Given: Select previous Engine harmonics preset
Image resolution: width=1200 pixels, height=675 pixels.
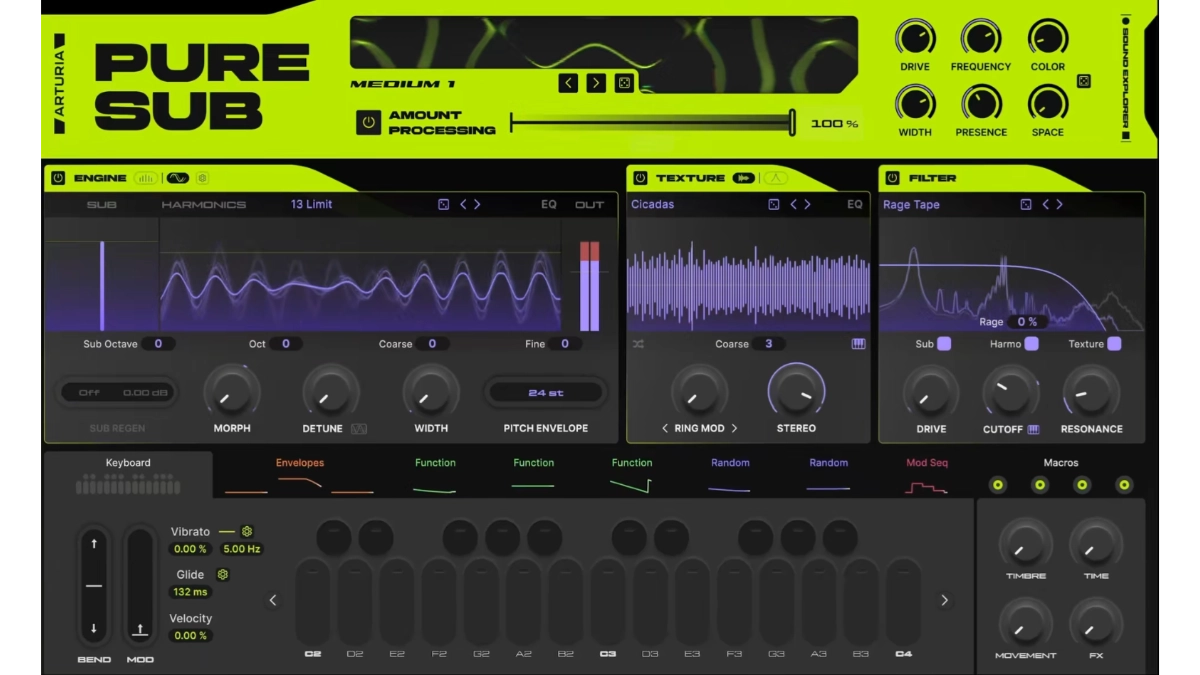Looking at the screenshot, I should click(x=463, y=204).
